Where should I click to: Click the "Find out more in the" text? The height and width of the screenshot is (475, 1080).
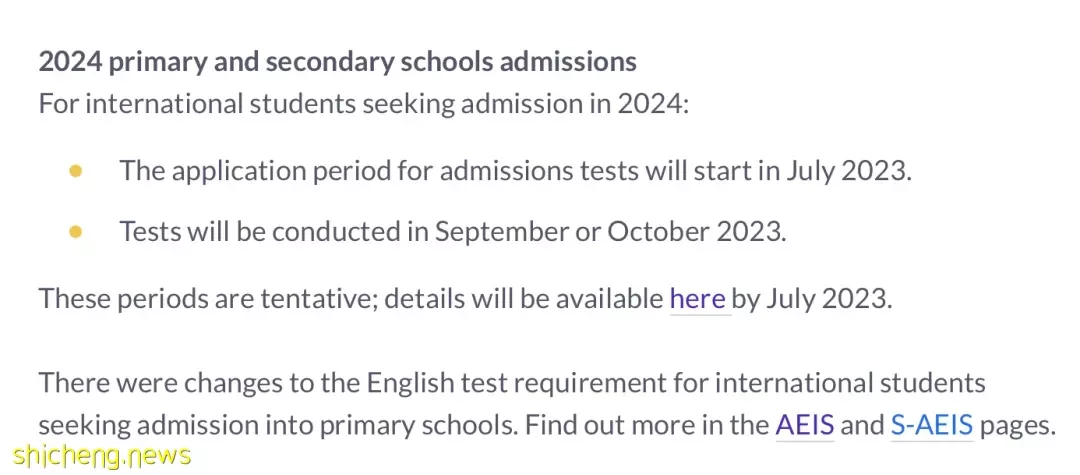pyautogui.click(x=647, y=425)
